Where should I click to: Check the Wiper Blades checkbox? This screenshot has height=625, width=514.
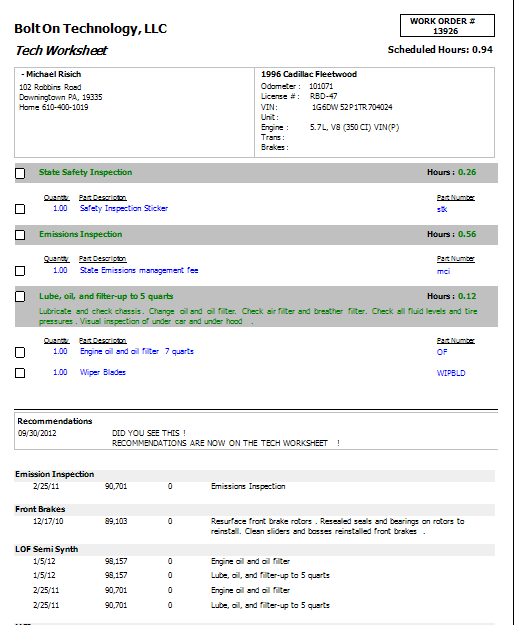click(20, 373)
